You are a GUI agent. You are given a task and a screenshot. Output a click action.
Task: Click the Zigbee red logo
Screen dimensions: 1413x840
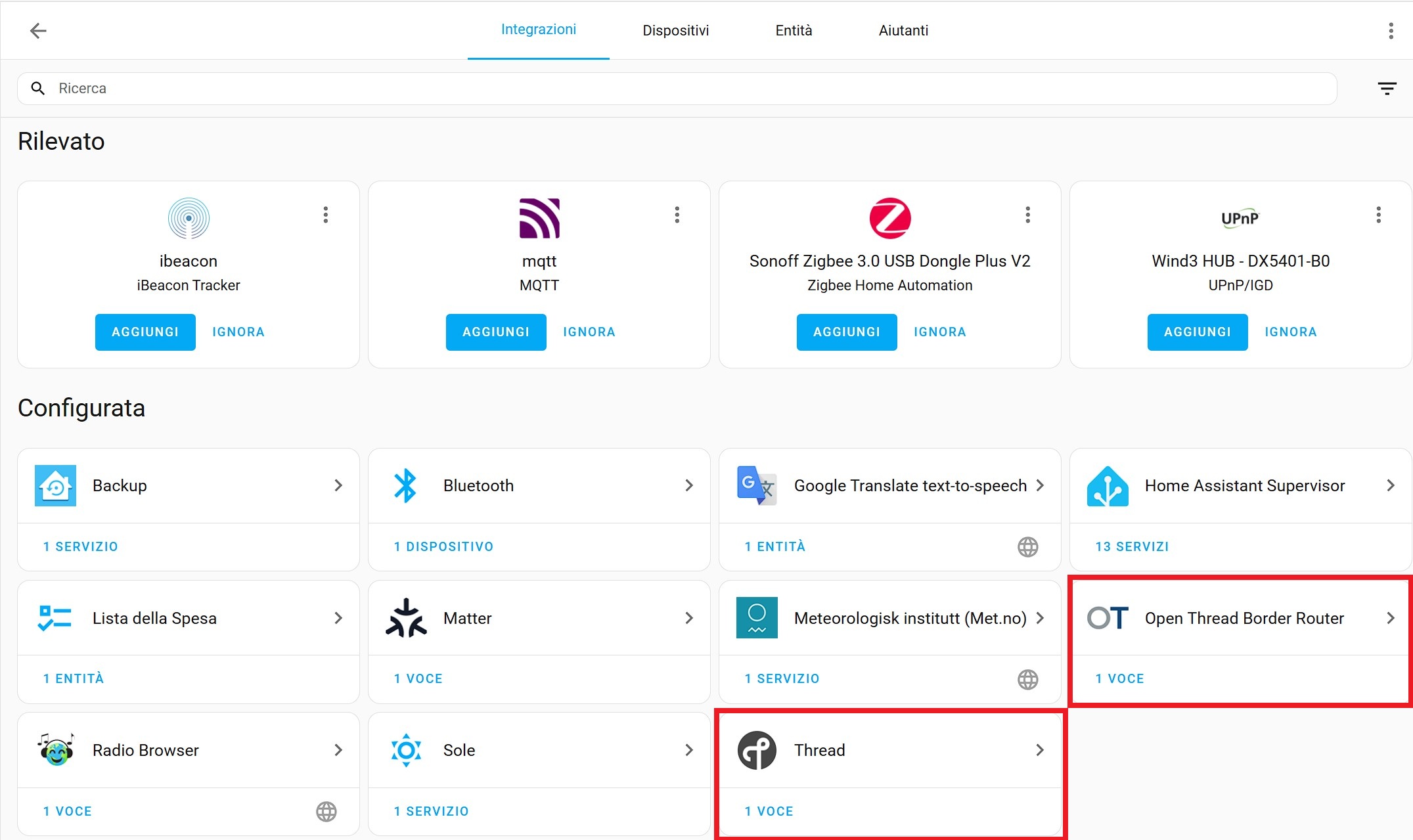(x=890, y=218)
